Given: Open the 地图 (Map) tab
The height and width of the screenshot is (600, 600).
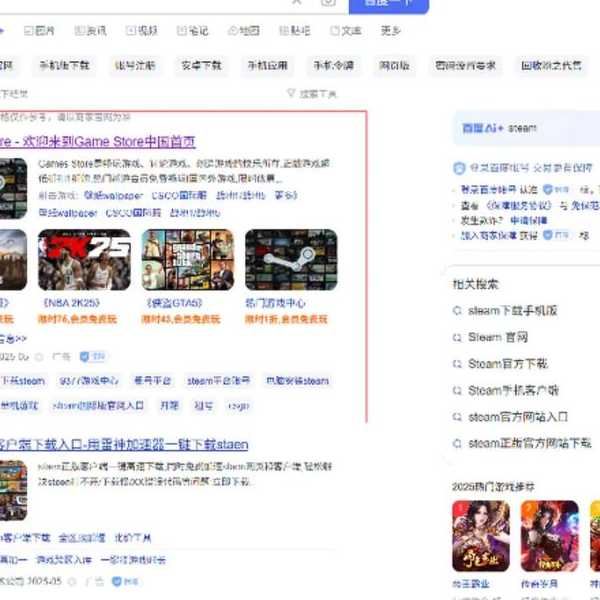Looking at the screenshot, I should tap(246, 31).
